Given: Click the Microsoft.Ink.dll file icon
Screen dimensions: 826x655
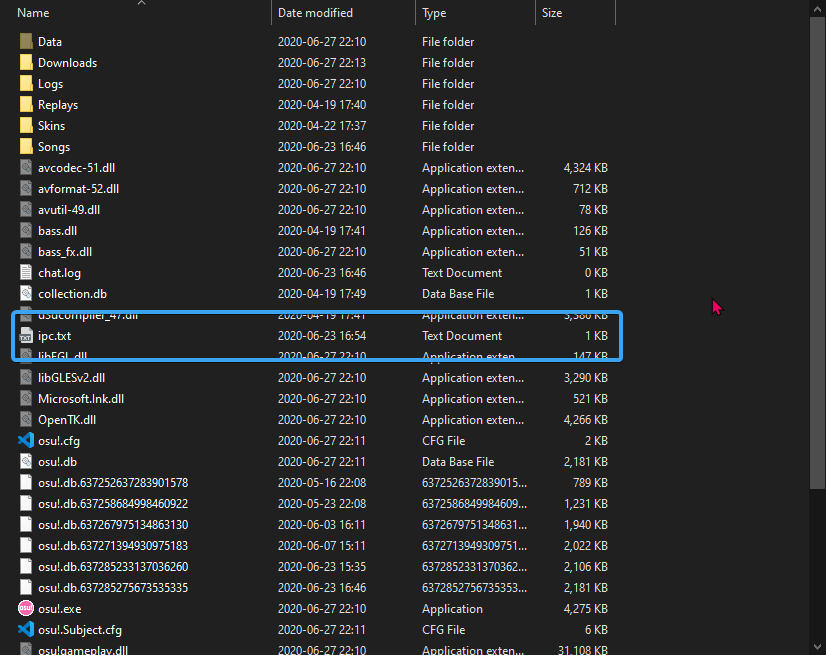Looking at the screenshot, I should (26, 399).
